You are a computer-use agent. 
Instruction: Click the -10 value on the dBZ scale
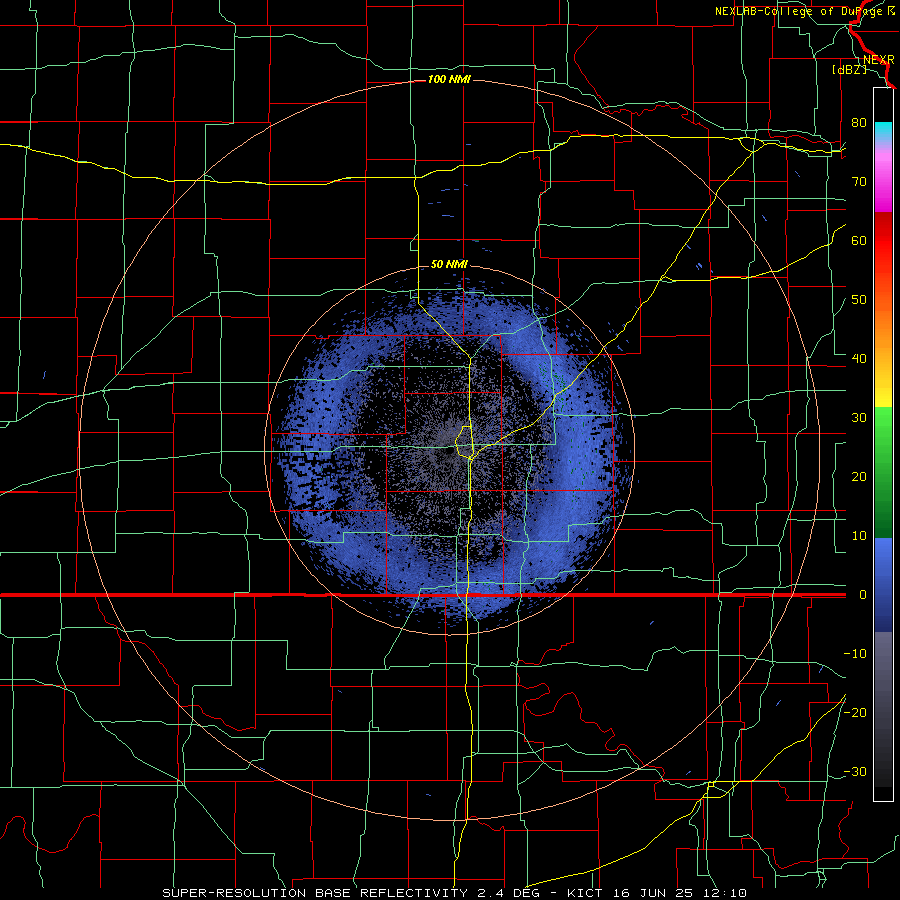[855, 653]
